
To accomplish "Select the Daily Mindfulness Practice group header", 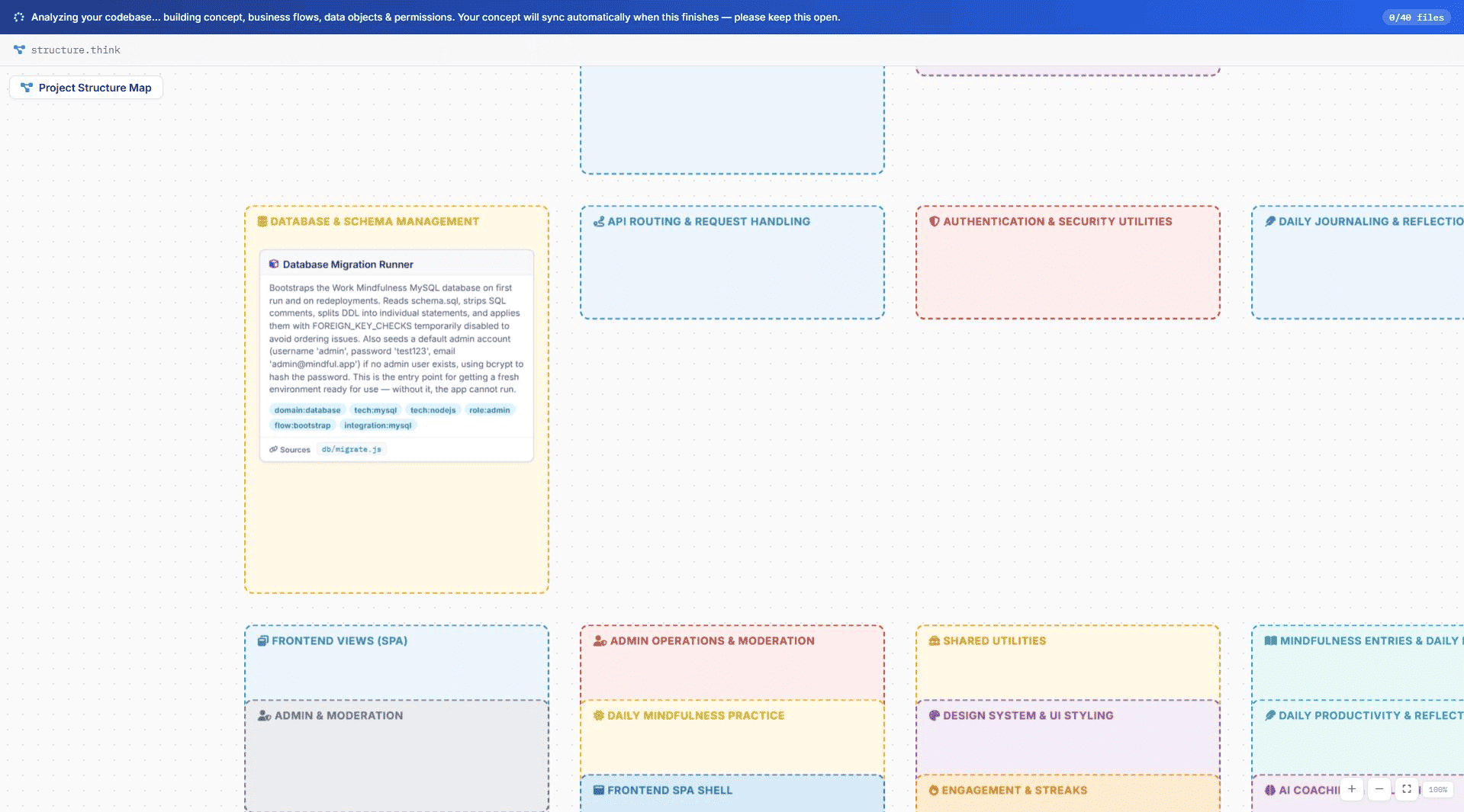I will point(696,715).
